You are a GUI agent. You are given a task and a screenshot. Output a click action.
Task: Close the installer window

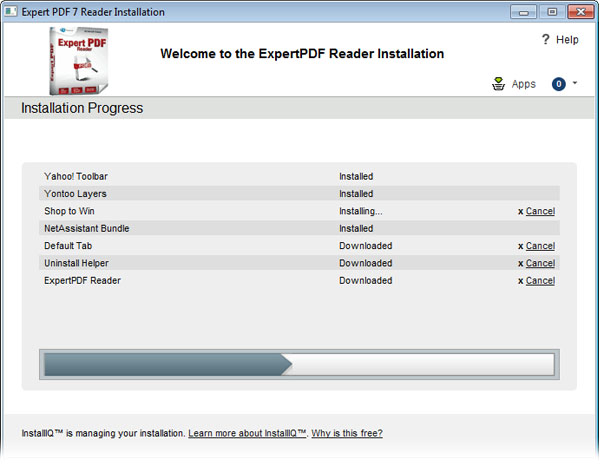pyautogui.click(x=581, y=12)
